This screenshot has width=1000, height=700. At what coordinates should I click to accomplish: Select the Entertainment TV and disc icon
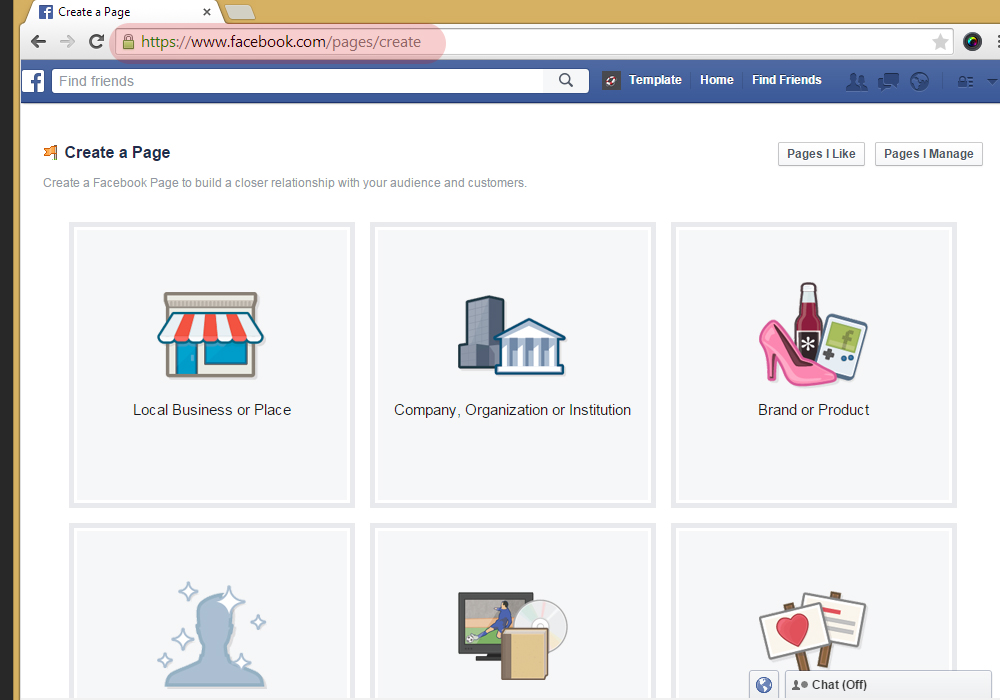coord(512,636)
